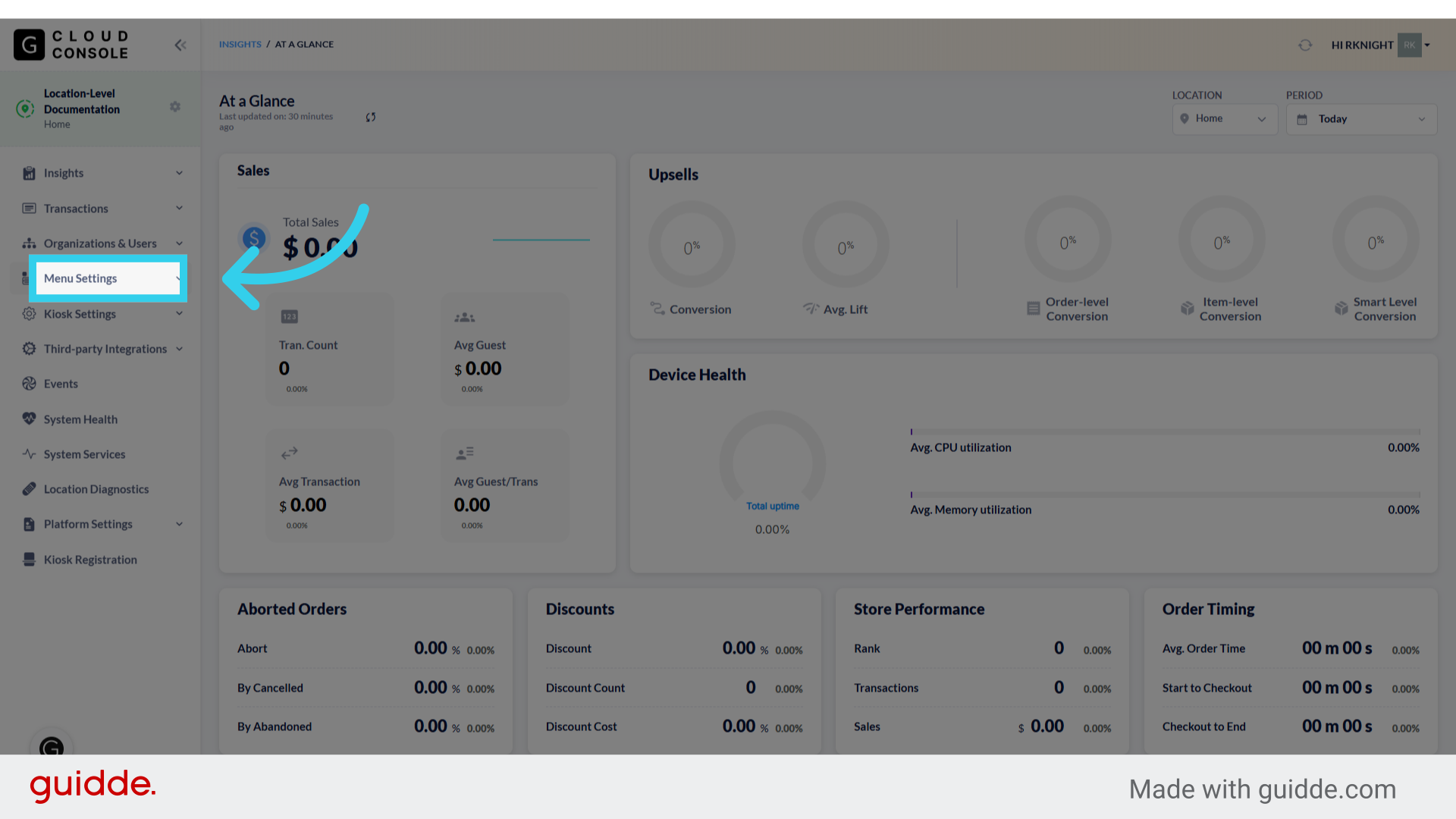Click the Conversion metric icon
Image resolution: width=1456 pixels, height=819 pixels.
657,309
